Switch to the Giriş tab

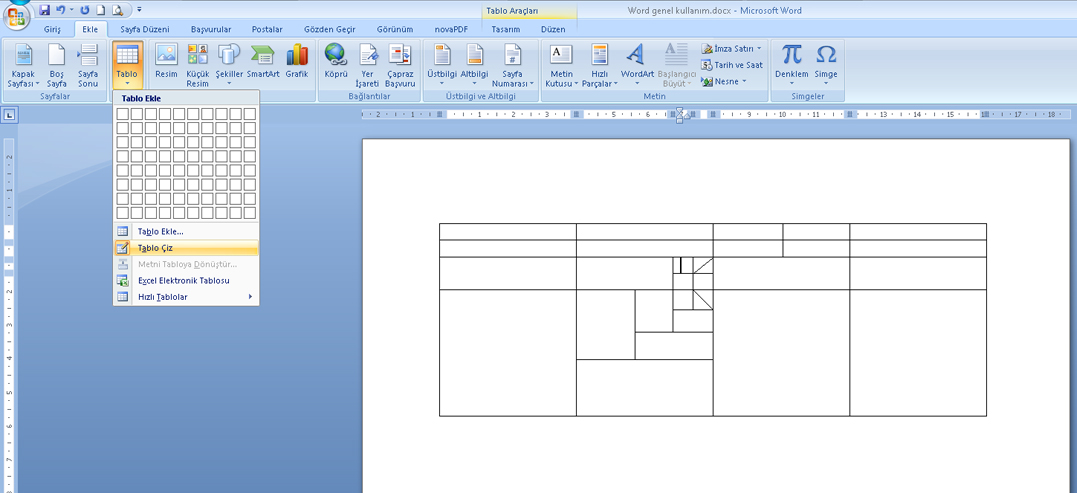coord(52,30)
